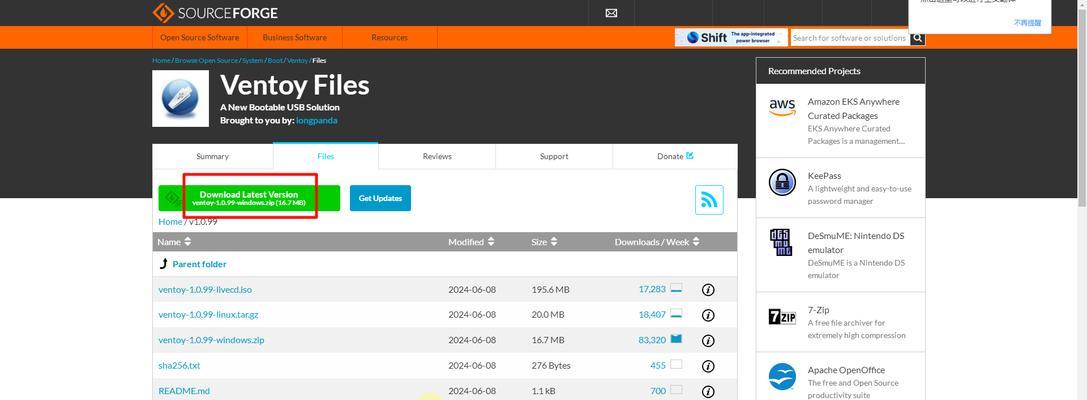Click Home breadcrumb at top
Image resolution: width=1087 pixels, height=400 pixels.
[x=161, y=60]
